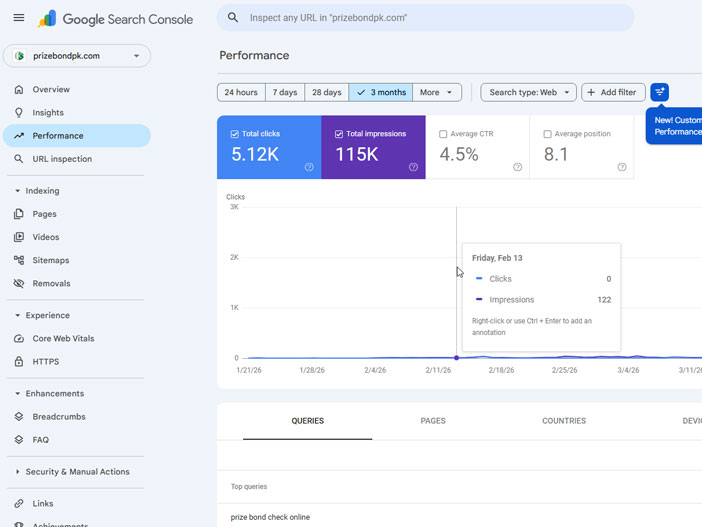702x527 pixels.
Task: Select the 24 hours date range
Action: [241, 92]
